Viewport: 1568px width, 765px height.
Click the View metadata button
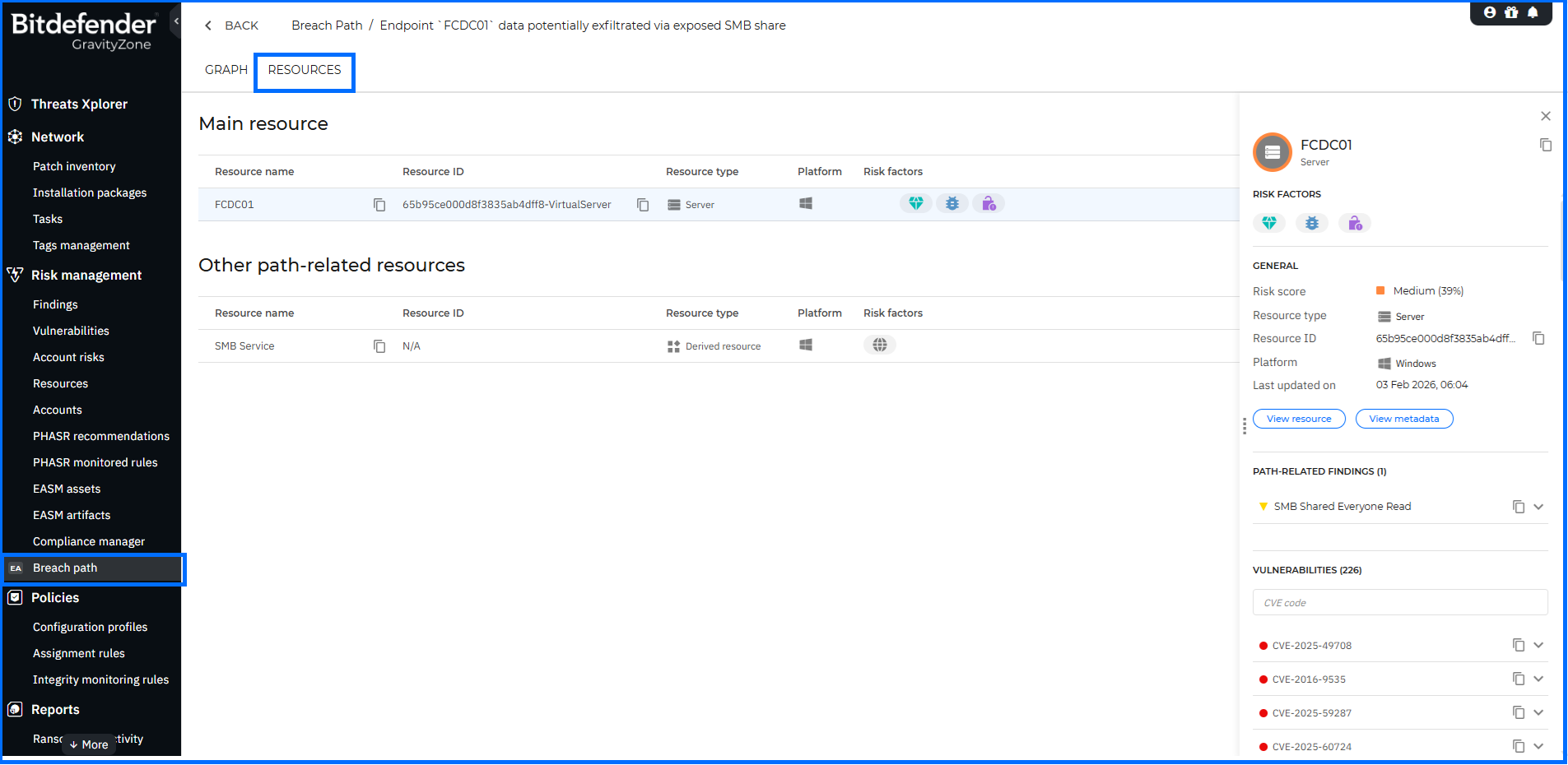1404,419
